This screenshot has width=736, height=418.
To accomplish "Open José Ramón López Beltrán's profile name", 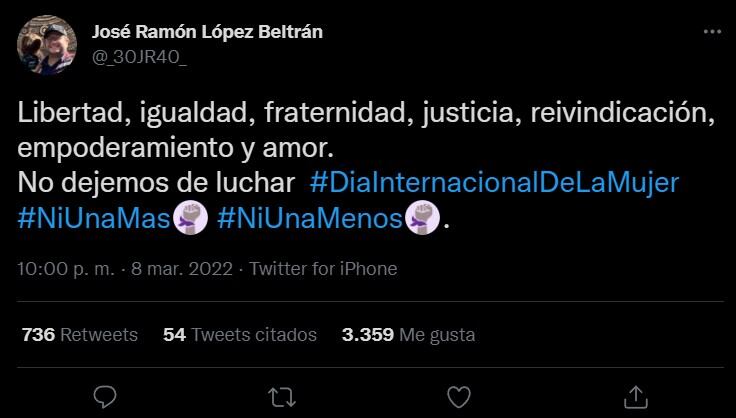I will [x=207, y=31].
